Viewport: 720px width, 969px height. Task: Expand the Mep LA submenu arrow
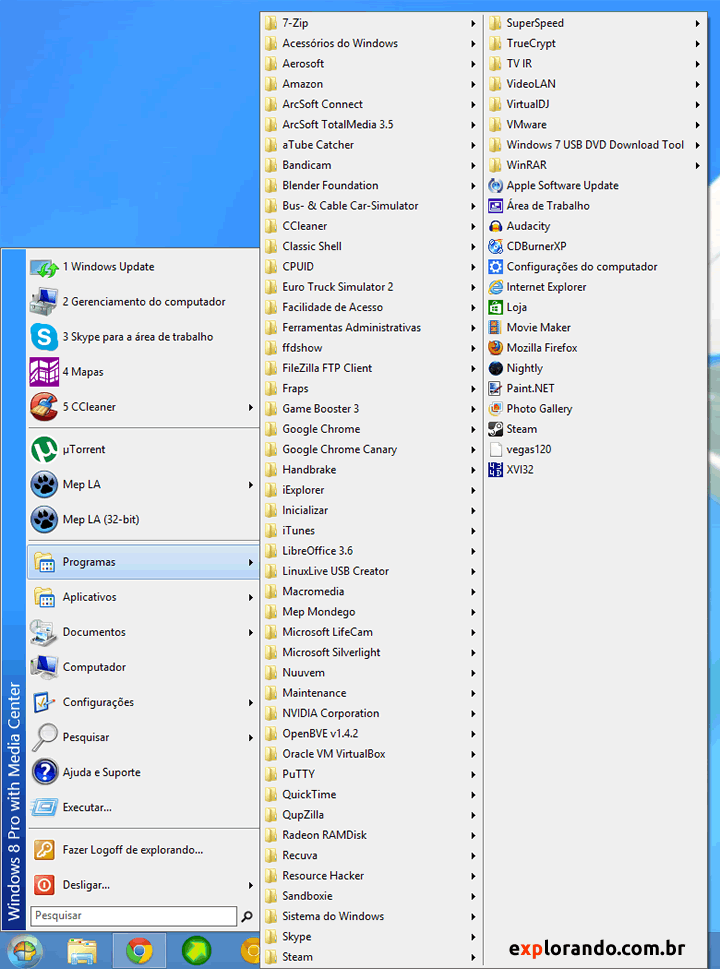pyautogui.click(x=250, y=484)
